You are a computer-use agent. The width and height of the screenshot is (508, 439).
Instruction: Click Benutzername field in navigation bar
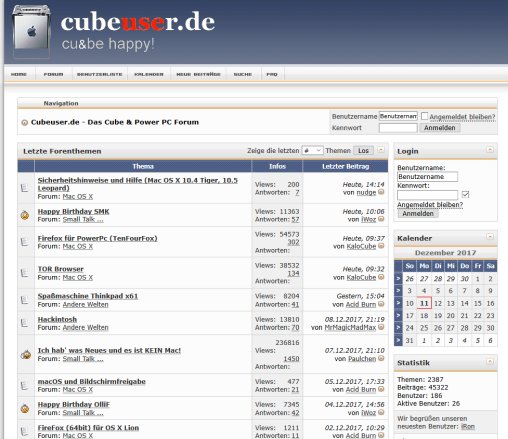click(x=398, y=116)
